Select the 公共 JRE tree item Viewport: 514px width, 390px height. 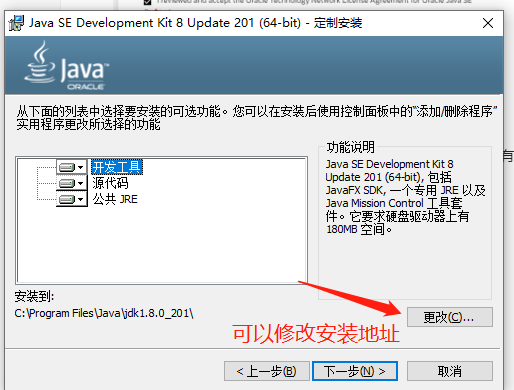click(115, 199)
